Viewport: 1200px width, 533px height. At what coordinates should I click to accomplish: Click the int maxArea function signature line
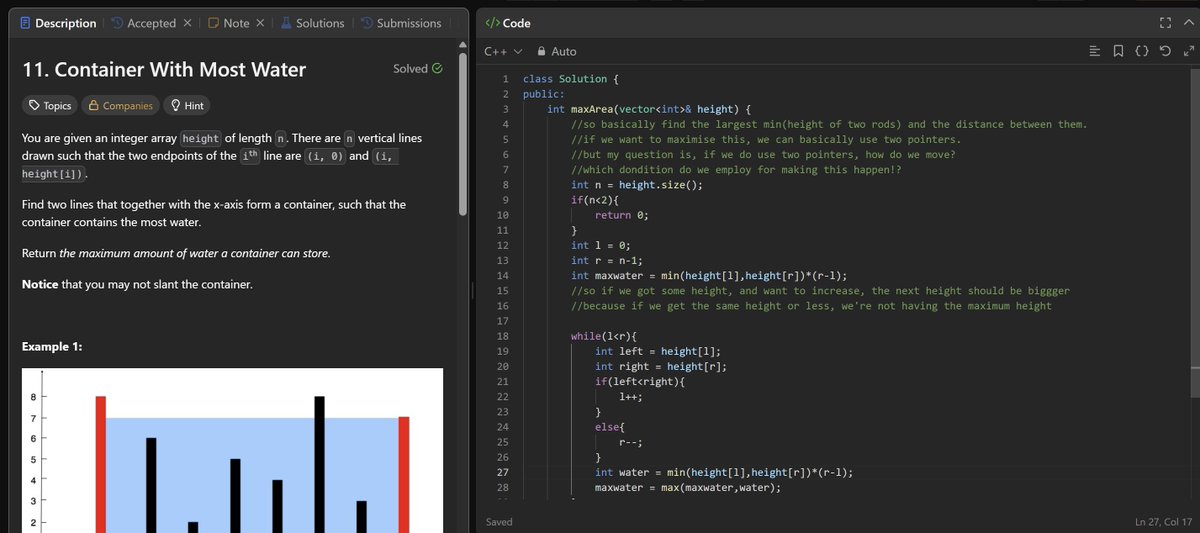pos(649,108)
